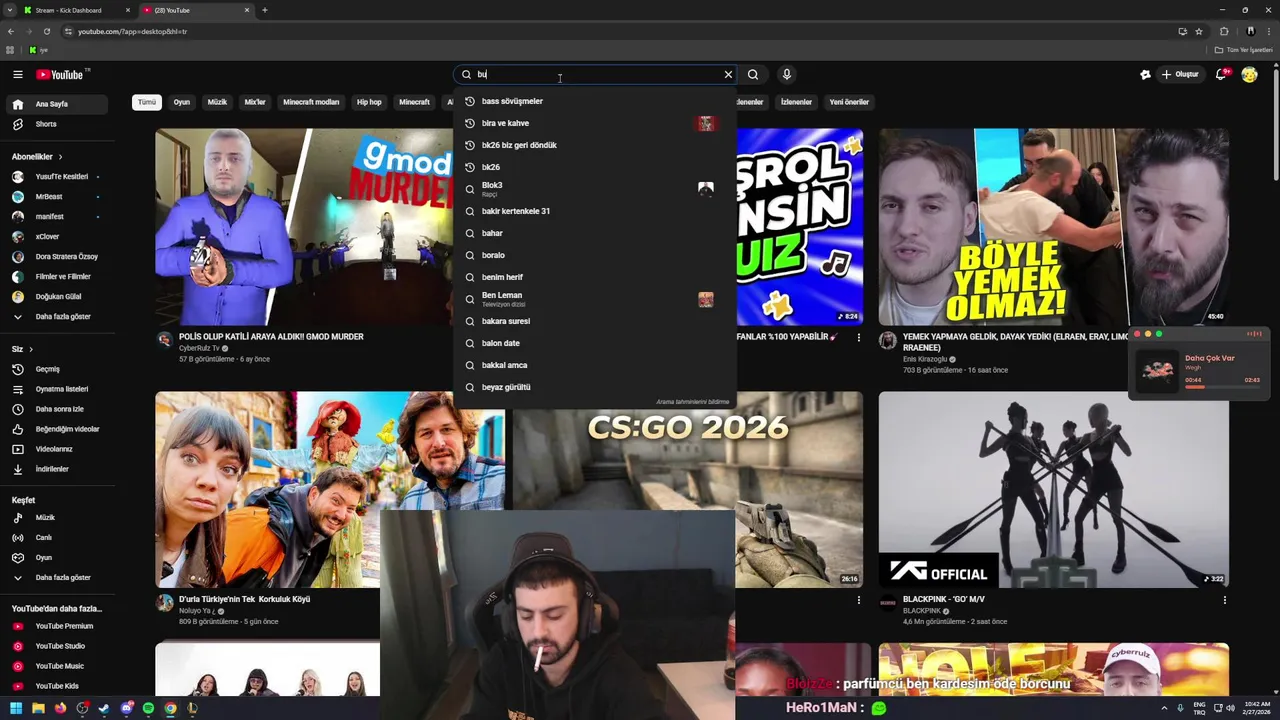
Task: Click the magnifier search button
Action: [753, 74]
